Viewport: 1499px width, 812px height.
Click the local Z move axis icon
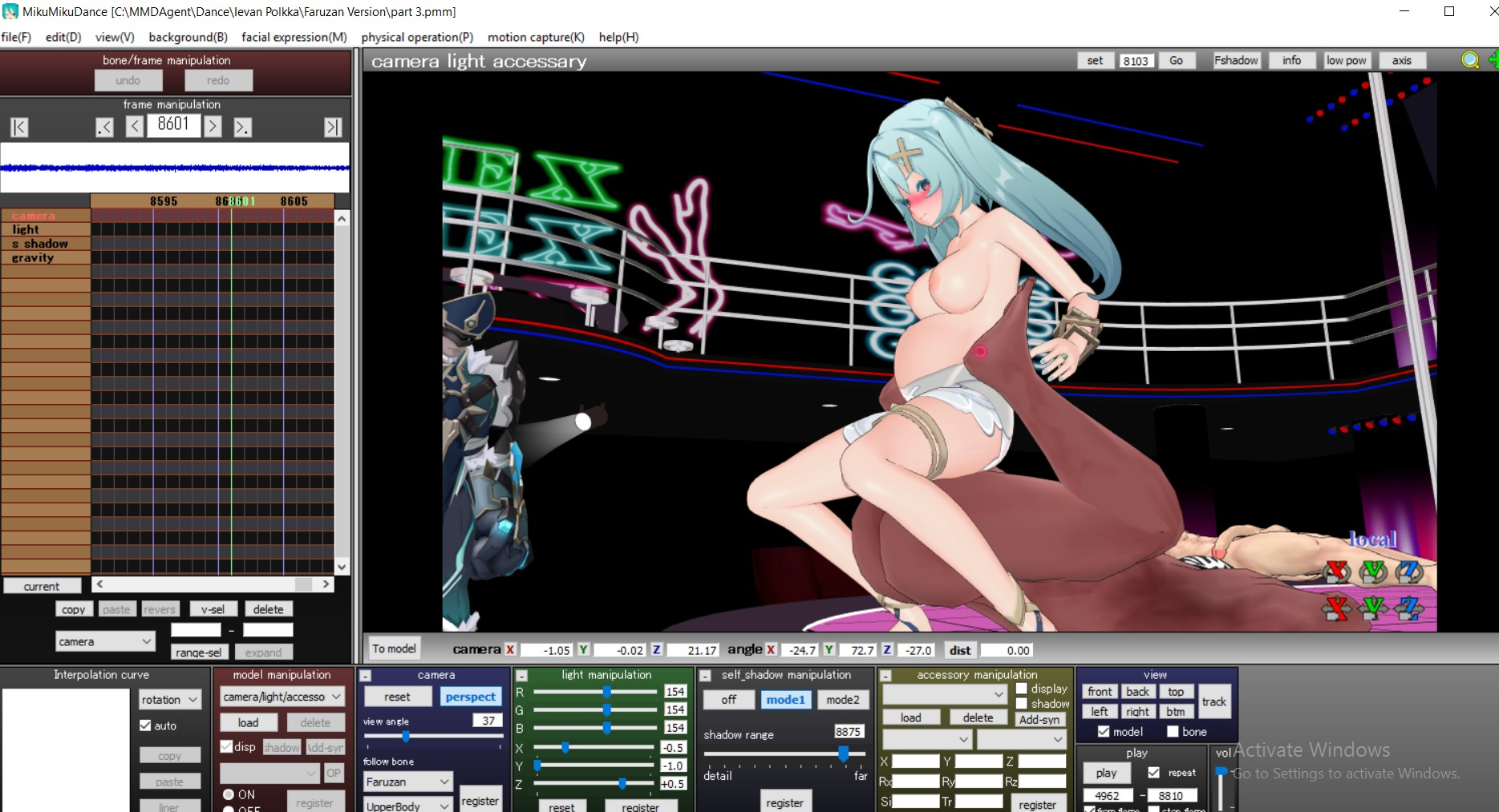(1409, 608)
